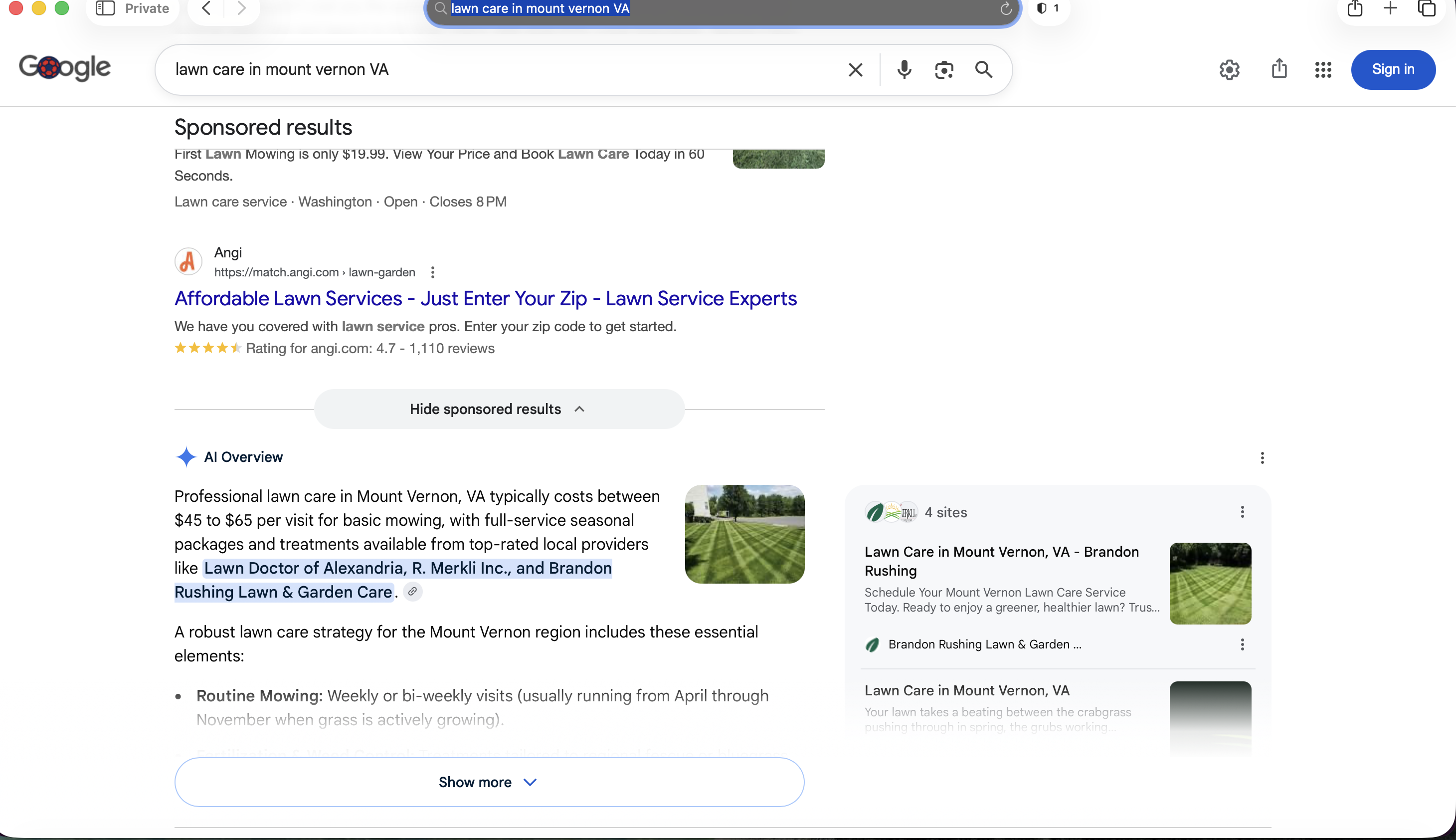This screenshot has height=840, width=1456.
Task: Reload the page from the address bar
Action: pos(1006,8)
